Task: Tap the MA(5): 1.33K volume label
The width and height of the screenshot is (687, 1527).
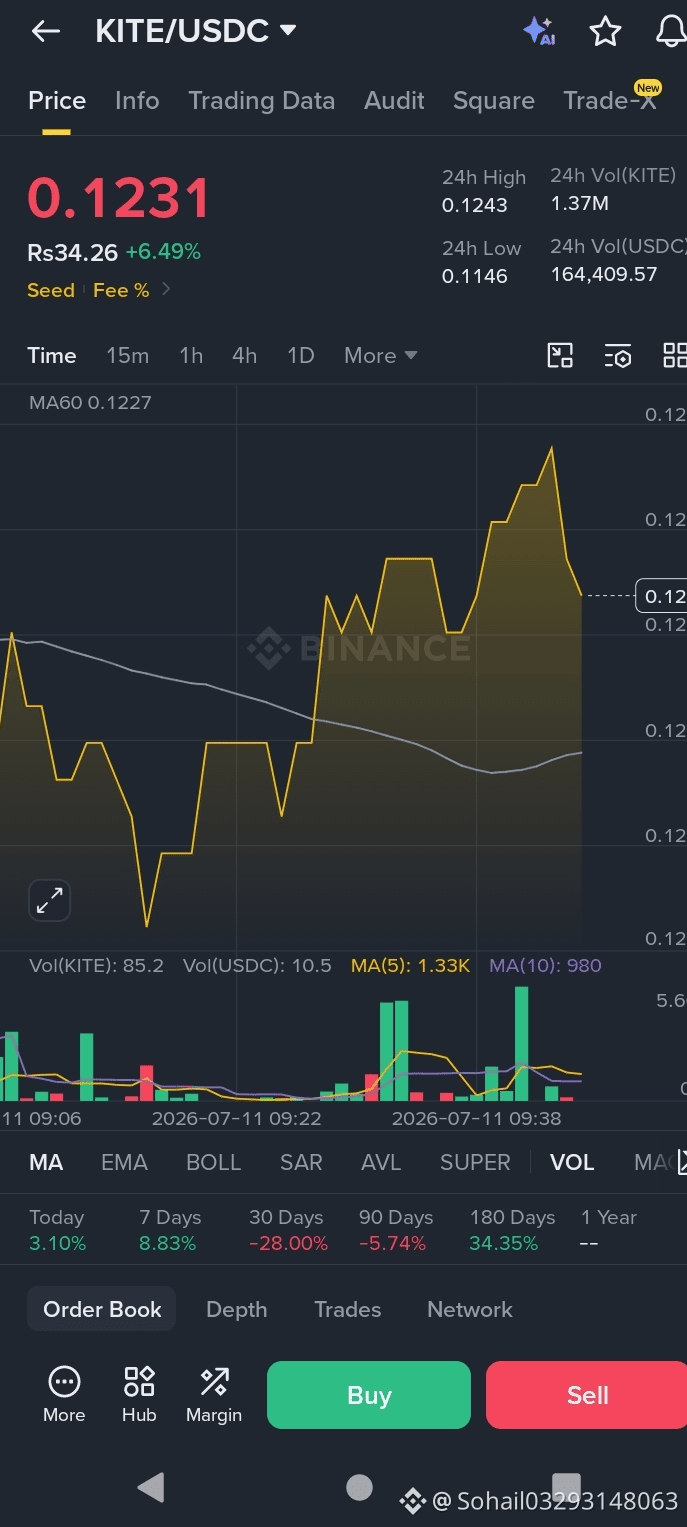Action: pyautogui.click(x=410, y=966)
